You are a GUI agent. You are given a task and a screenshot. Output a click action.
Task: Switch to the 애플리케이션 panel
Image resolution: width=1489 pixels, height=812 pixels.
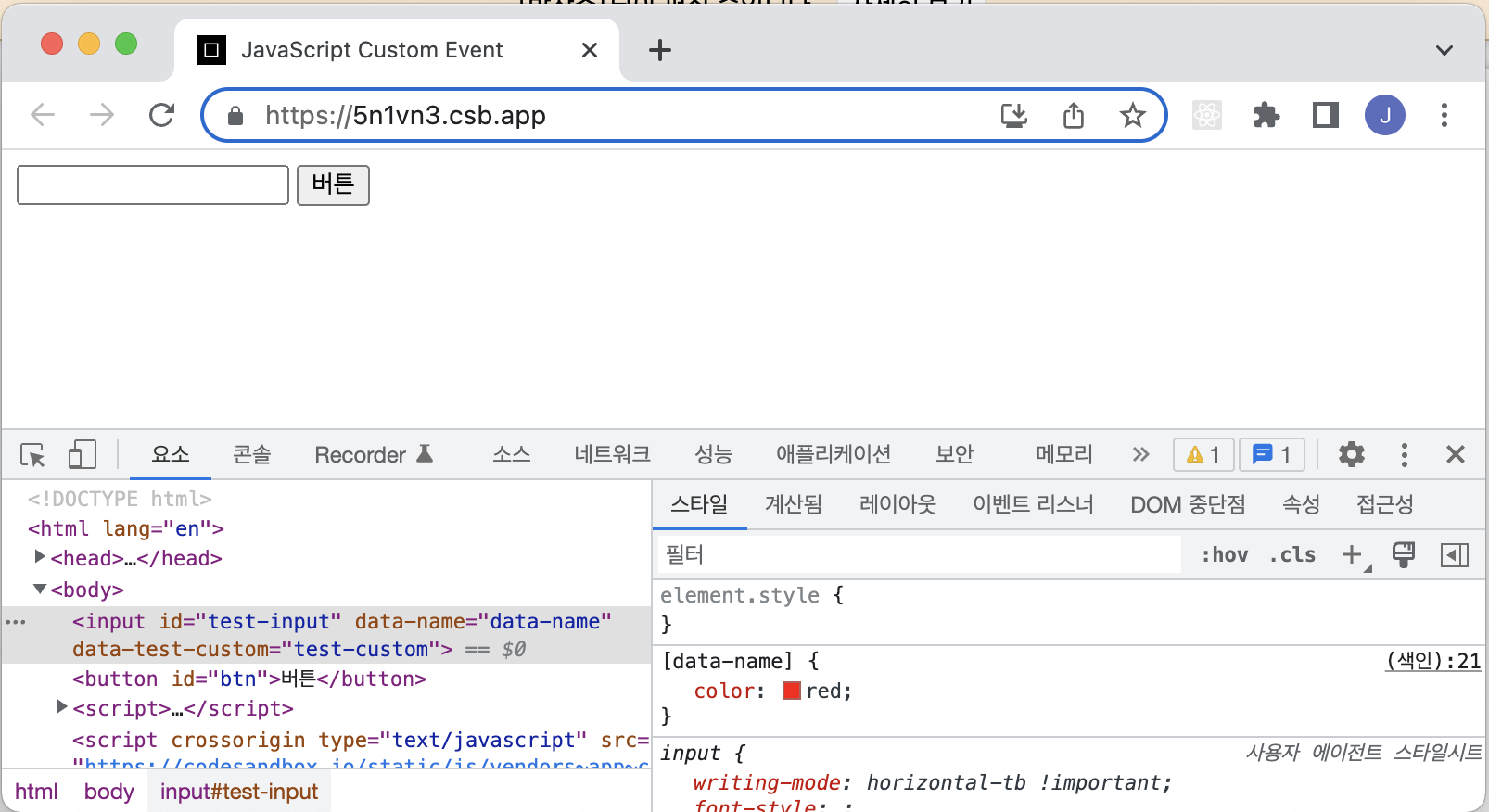(x=834, y=454)
